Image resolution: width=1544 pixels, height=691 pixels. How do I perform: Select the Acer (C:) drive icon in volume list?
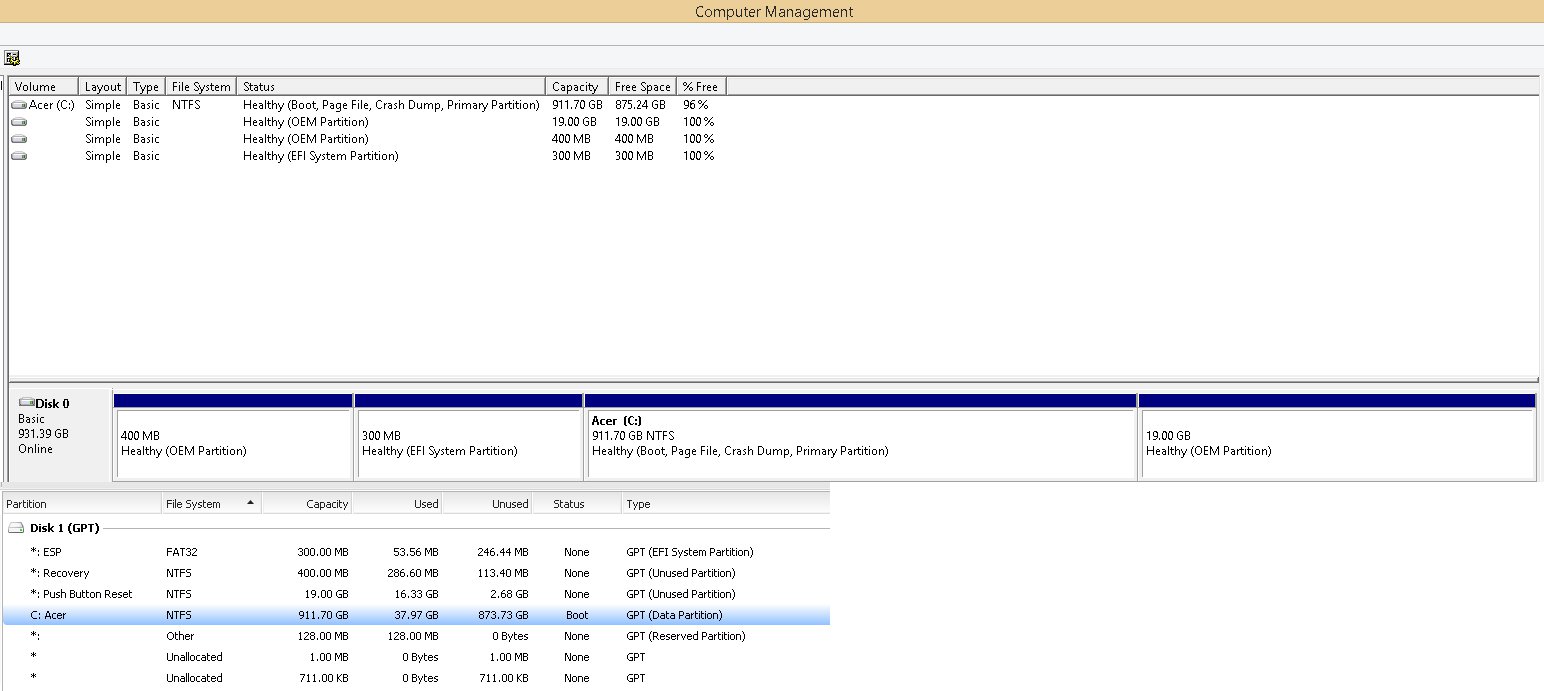(x=19, y=105)
